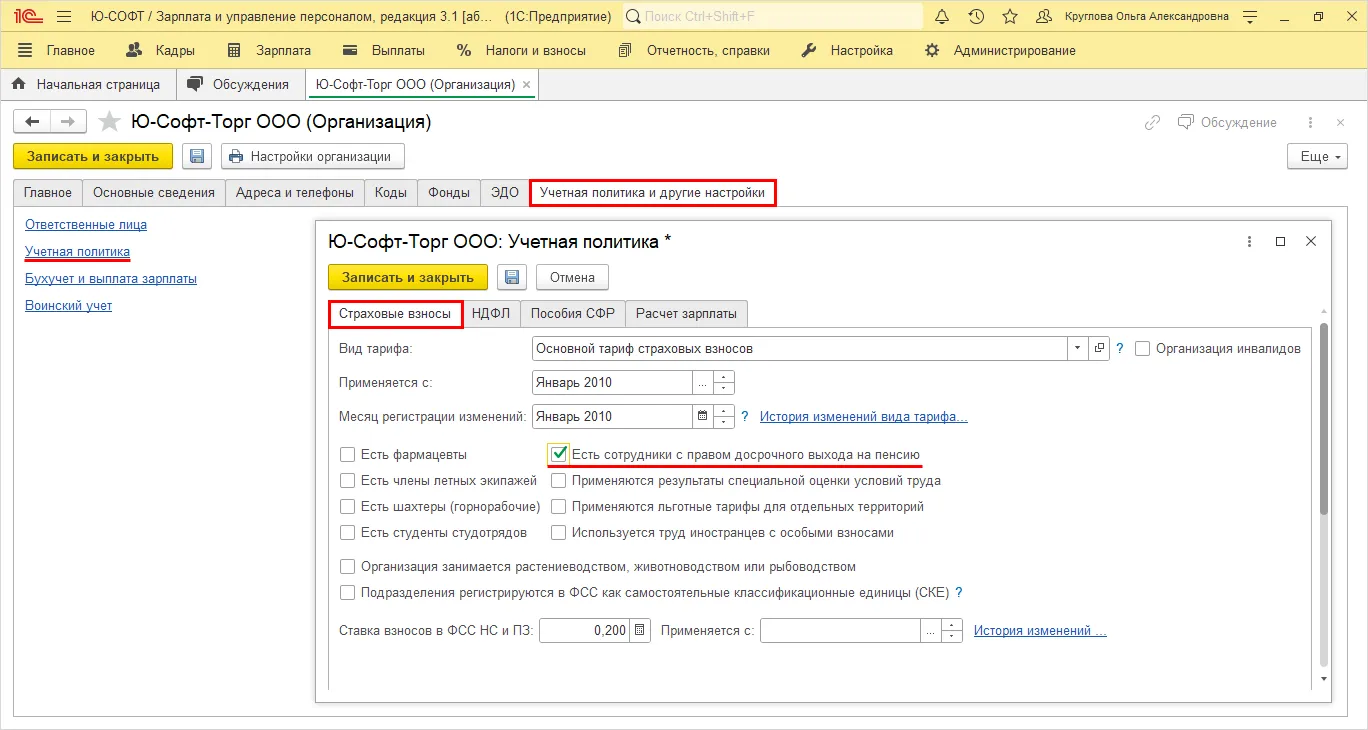Open Администрирование menu section

click(x=1000, y=51)
